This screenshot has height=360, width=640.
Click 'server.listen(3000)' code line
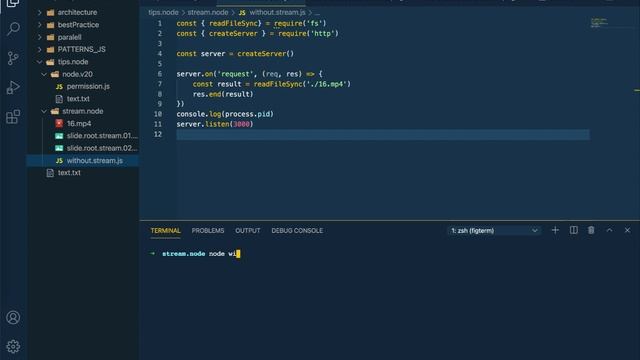pyautogui.click(x=215, y=124)
